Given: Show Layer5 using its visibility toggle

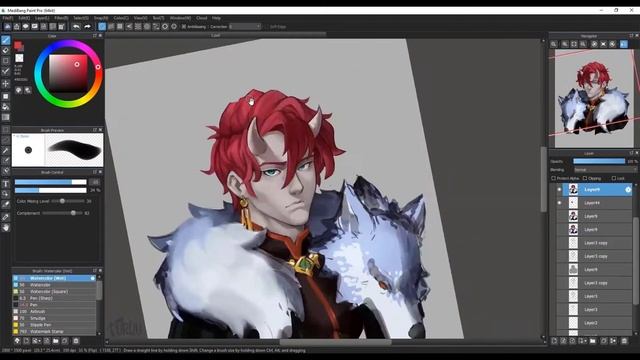Looking at the screenshot, I should coord(559,296).
